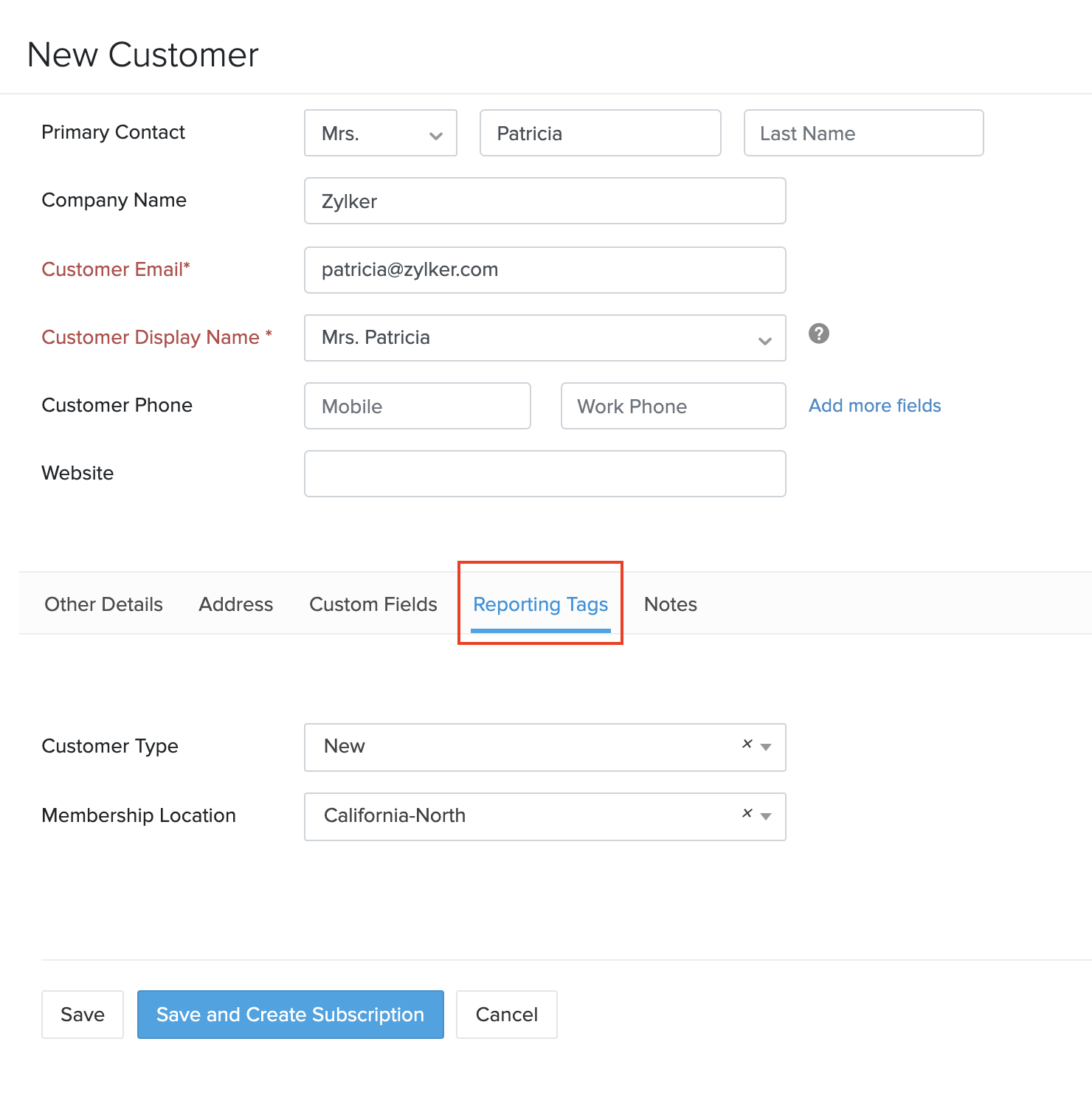The width and height of the screenshot is (1092, 1095).
Task: Clear the Customer Type selection
Action: pyautogui.click(x=746, y=744)
